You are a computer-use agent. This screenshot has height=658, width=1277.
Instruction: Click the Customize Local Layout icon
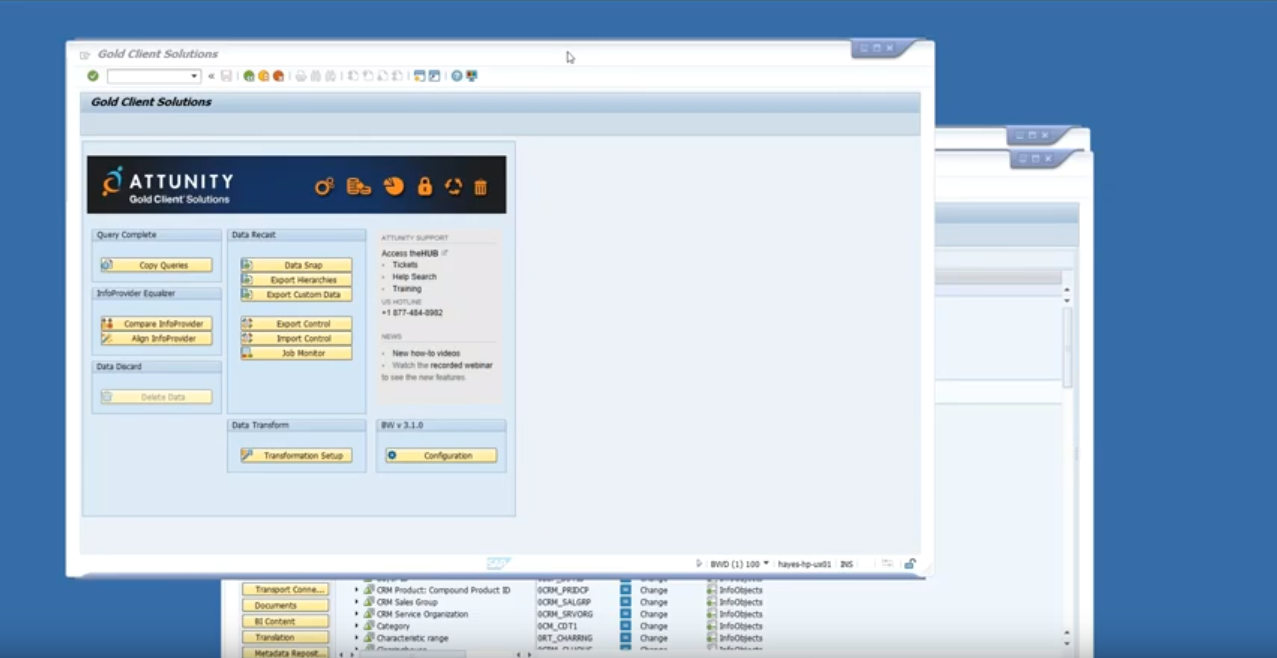pyautogui.click(x=472, y=76)
